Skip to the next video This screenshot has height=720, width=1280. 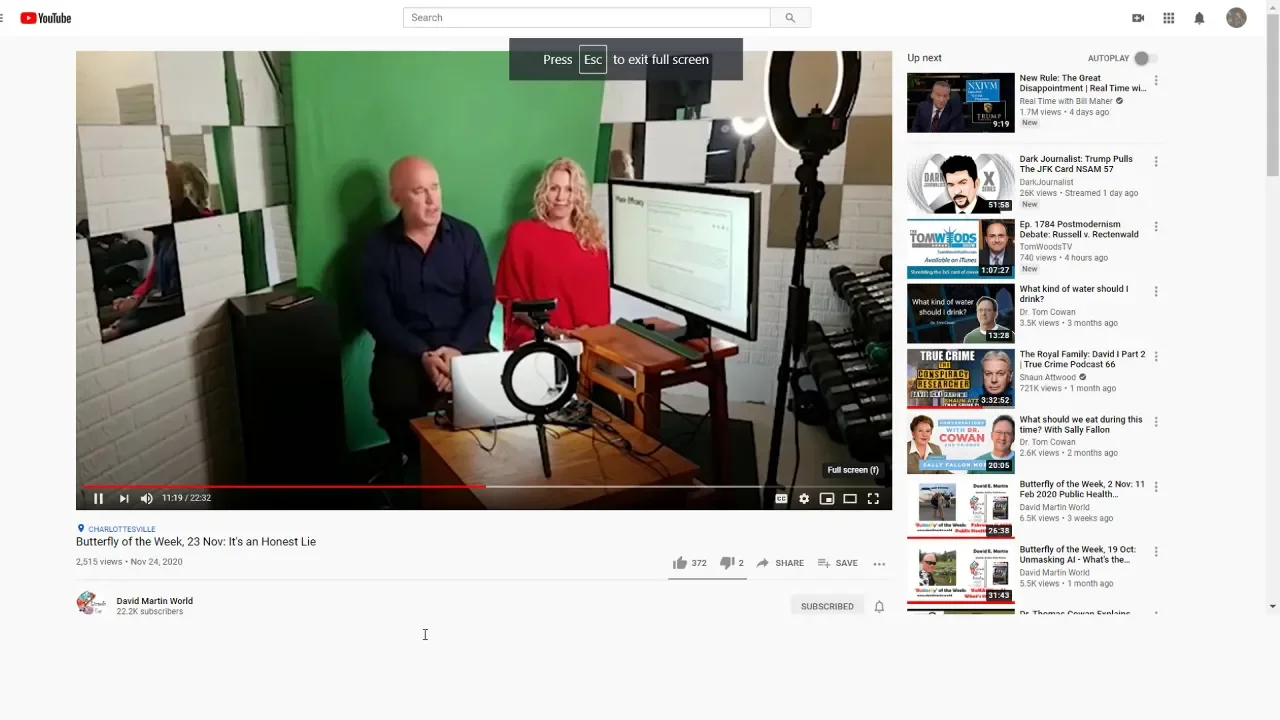[x=124, y=498]
